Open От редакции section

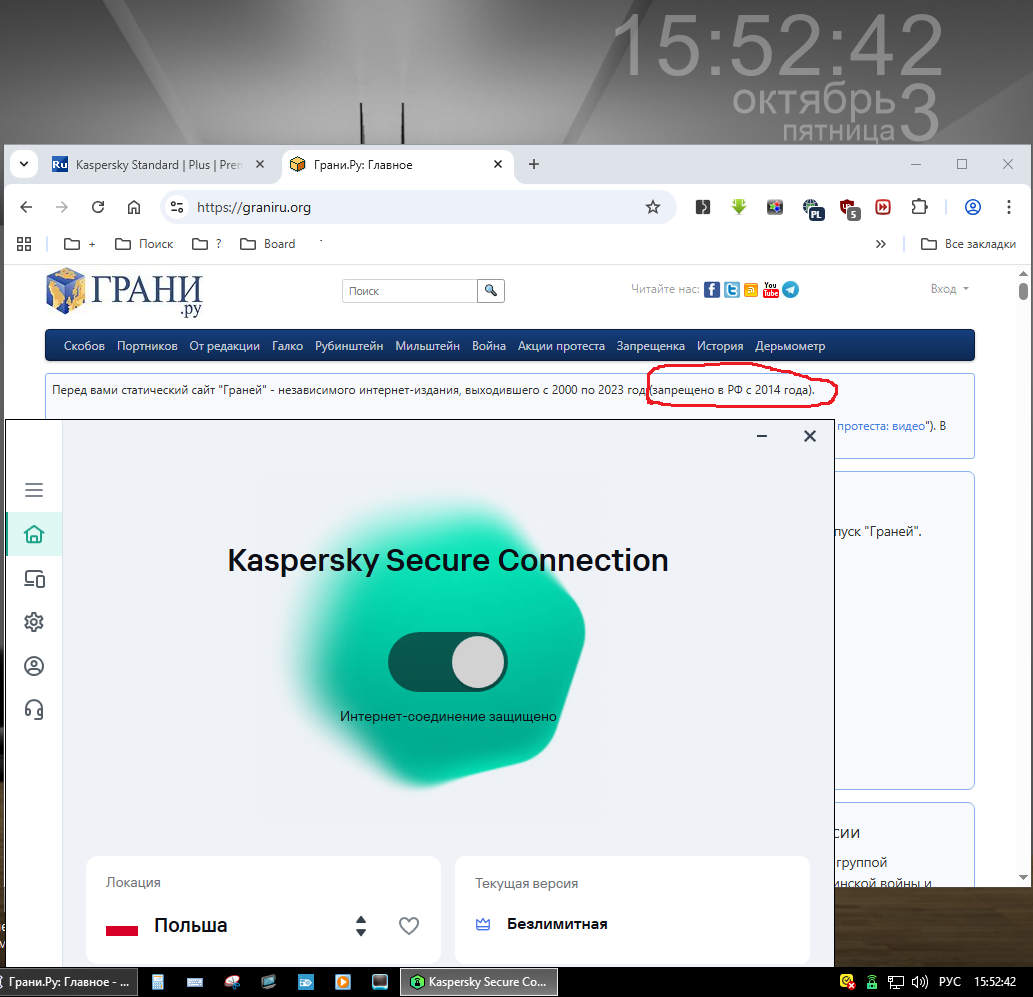[x=225, y=346]
